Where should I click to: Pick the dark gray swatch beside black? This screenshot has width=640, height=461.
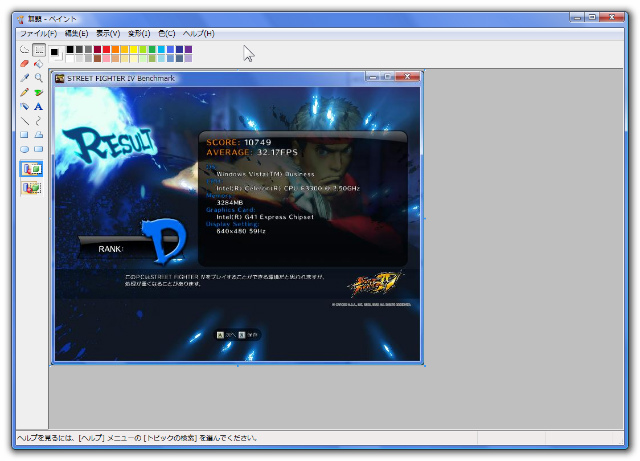79,49
